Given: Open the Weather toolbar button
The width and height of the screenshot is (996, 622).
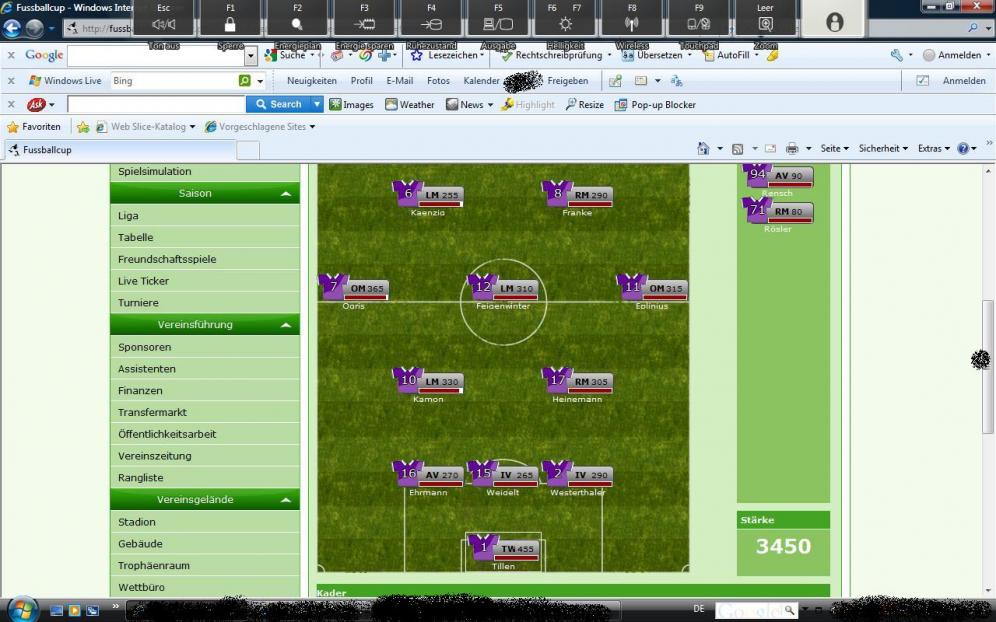Looking at the screenshot, I should coord(410,104).
